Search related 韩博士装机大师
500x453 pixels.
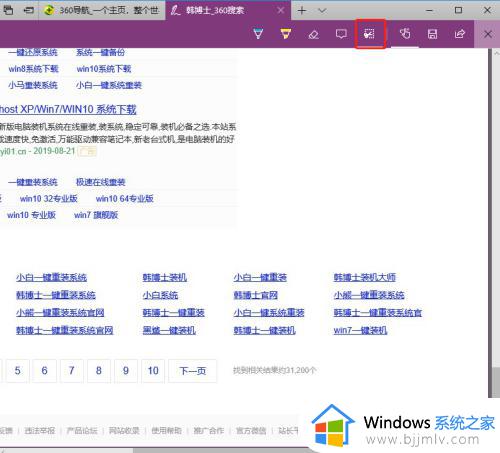coord(365,277)
